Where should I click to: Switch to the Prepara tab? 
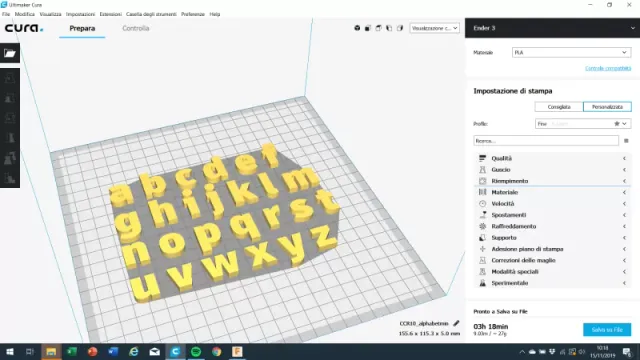click(x=82, y=29)
